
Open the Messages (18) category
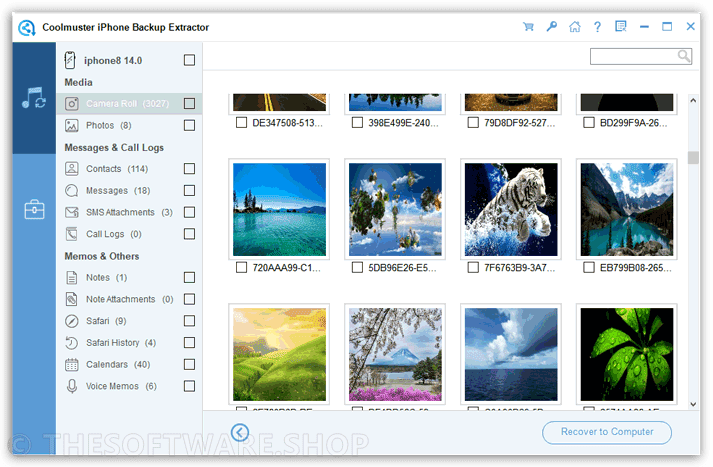pyautogui.click(x=129, y=191)
